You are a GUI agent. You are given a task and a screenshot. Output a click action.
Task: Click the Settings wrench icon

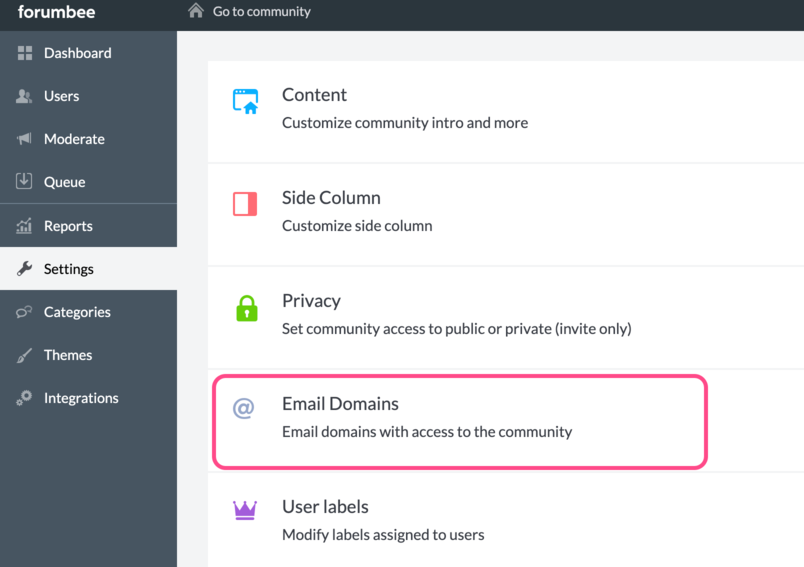point(24,268)
